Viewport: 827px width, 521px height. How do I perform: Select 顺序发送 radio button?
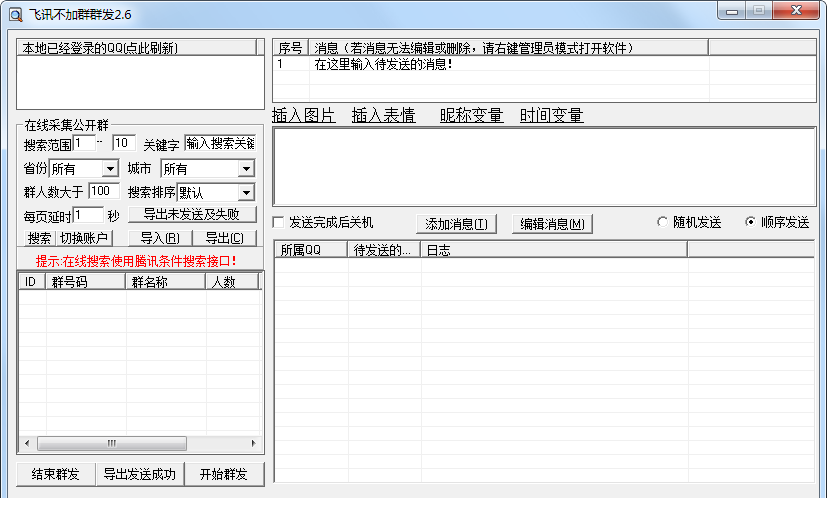click(750, 222)
